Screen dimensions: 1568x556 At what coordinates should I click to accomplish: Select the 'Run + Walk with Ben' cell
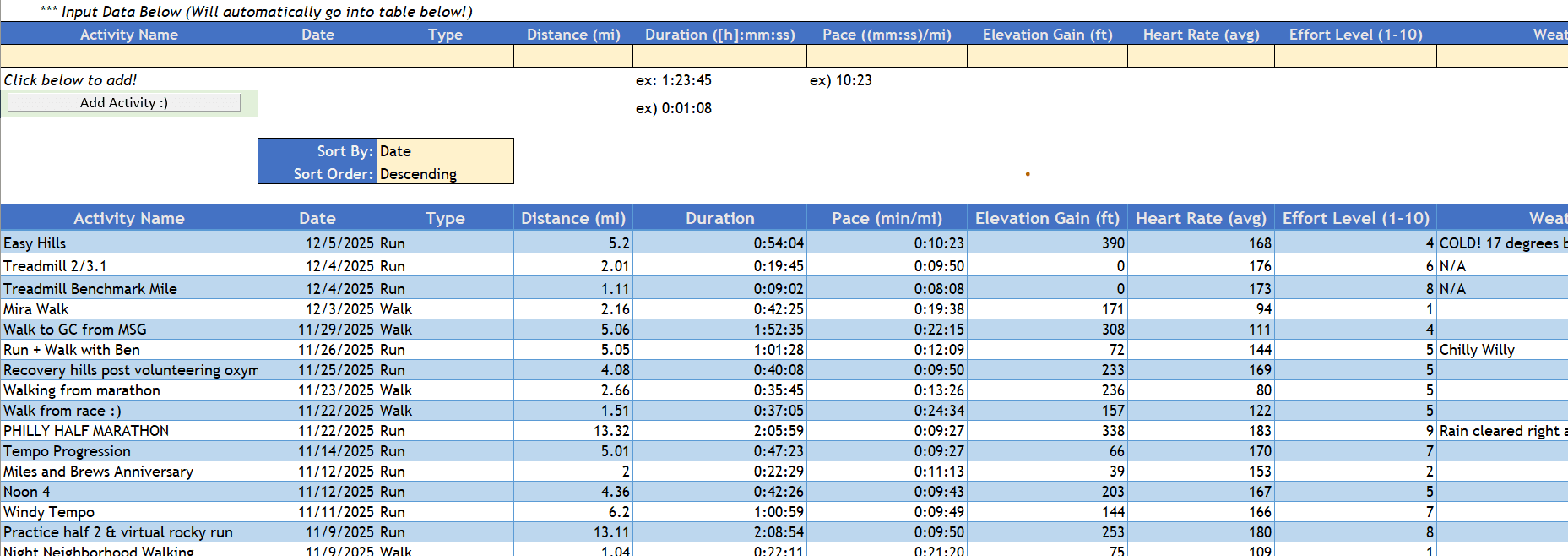129,350
